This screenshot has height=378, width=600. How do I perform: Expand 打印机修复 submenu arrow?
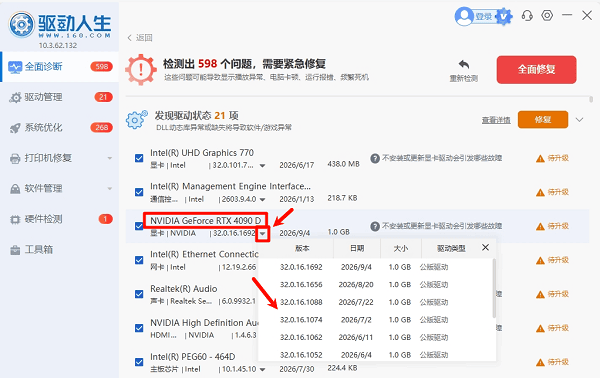pyautogui.click(x=110, y=158)
